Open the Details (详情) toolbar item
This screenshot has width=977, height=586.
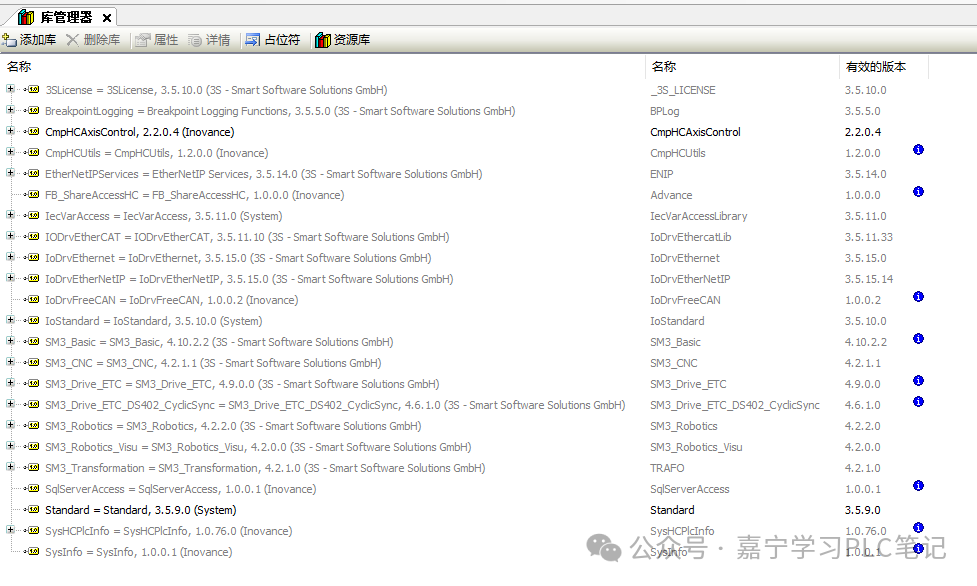point(195,40)
